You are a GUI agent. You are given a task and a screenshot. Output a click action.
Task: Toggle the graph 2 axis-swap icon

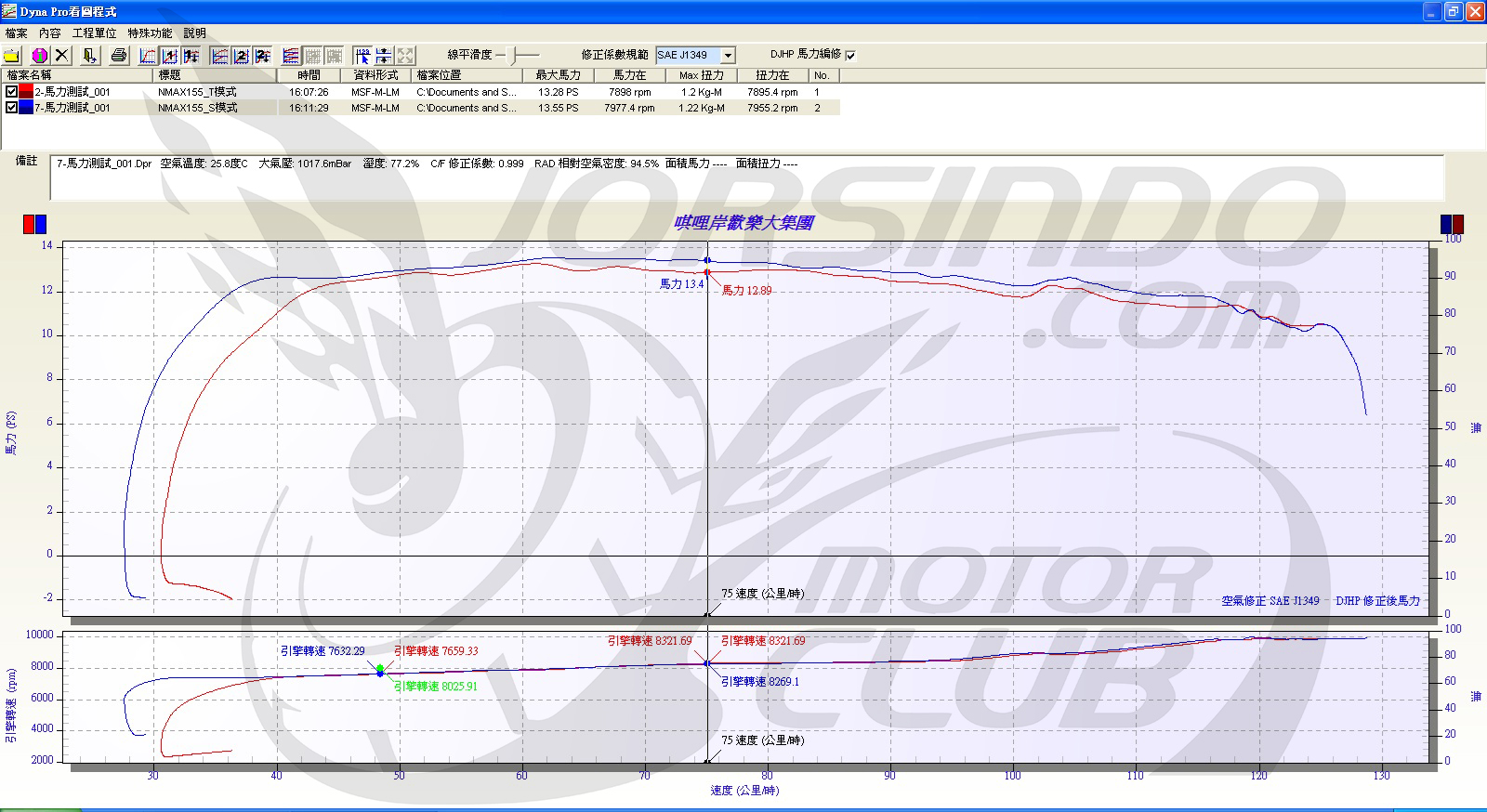[262, 56]
